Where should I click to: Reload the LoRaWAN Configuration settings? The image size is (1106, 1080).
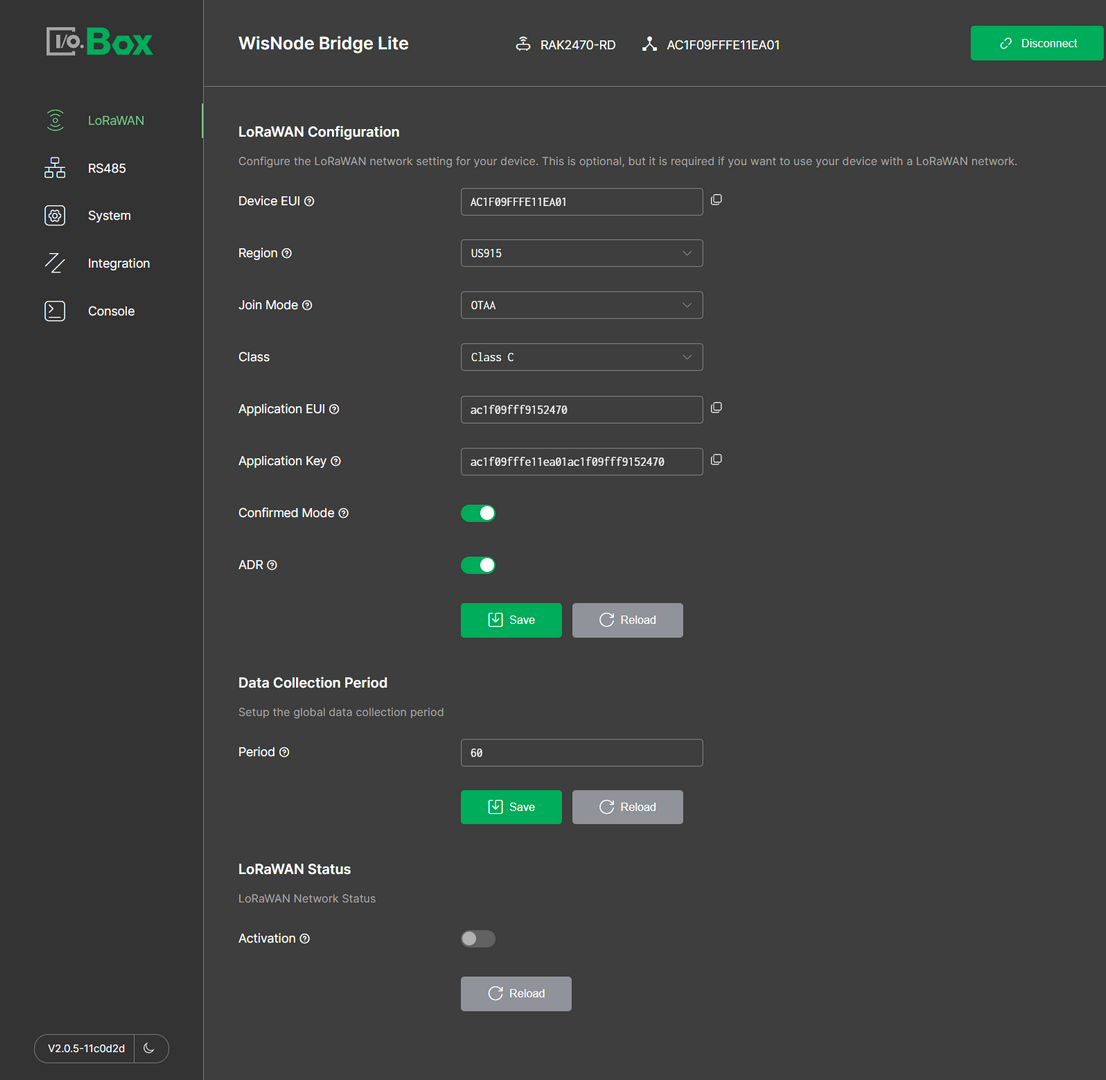628,620
